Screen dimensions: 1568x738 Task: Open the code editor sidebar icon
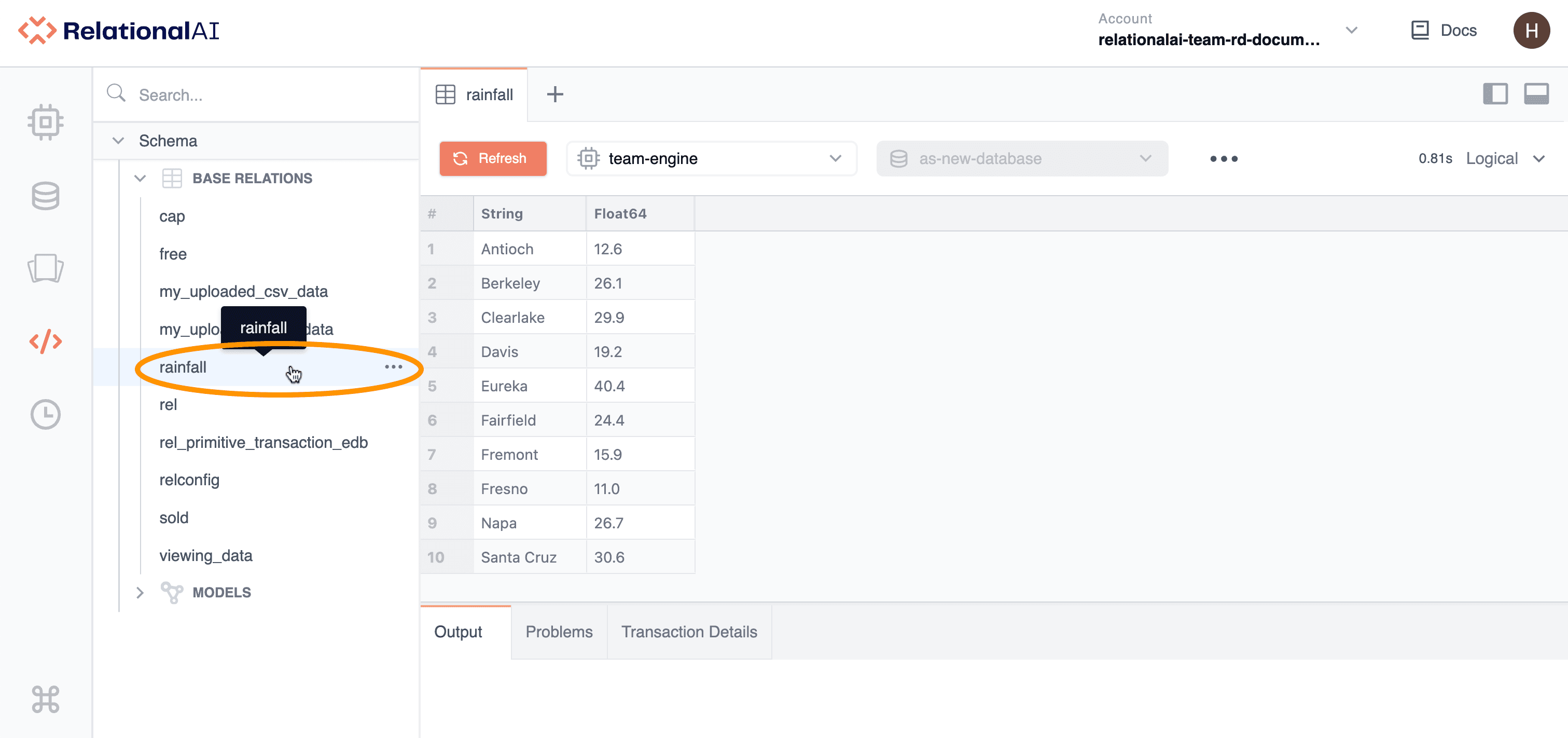tap(45, 341)
